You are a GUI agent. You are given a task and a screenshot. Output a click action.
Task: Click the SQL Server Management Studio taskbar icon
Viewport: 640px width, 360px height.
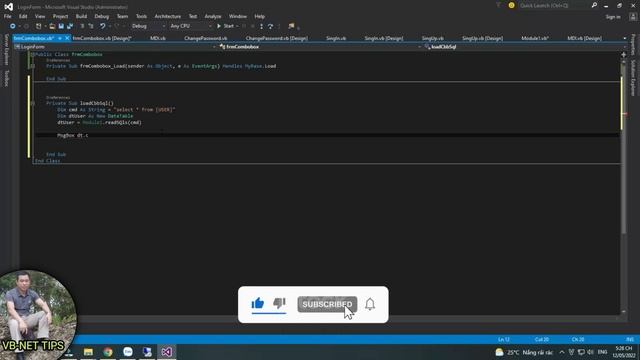147,352
